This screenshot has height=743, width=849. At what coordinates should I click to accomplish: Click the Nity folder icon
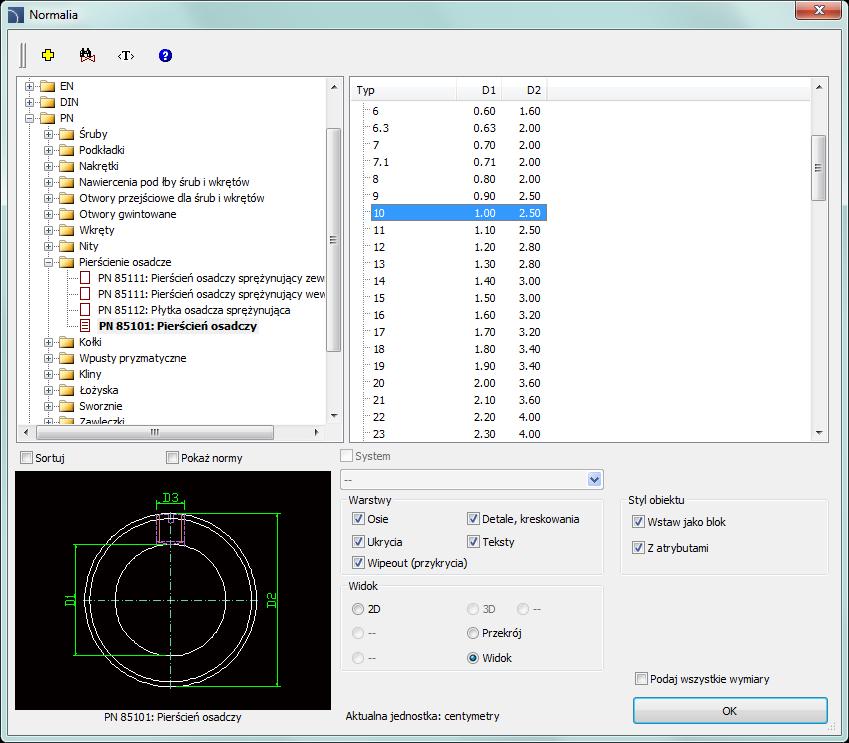pos(67,246)
